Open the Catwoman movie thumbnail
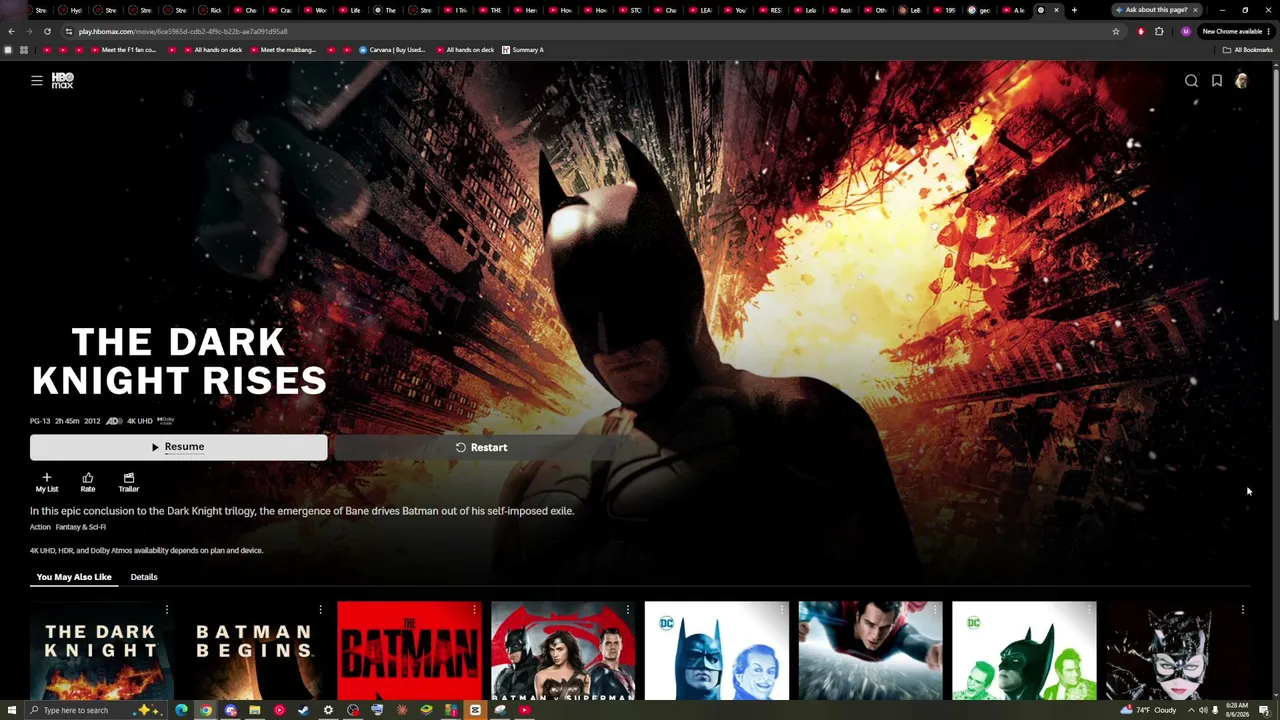Image resolution: width=1280 pixels, height=720 pixels. [1178, 650]
